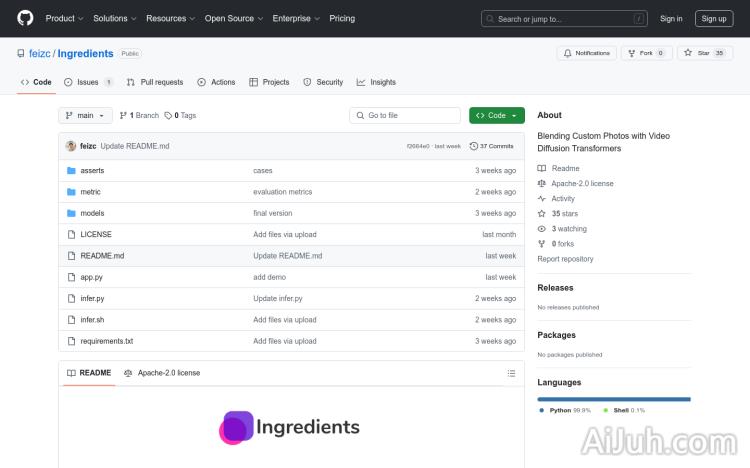Image resolution: width=750 pixels, height=468 pixels.
Task: Expand the Product menu
Action: tap(64, 18)
